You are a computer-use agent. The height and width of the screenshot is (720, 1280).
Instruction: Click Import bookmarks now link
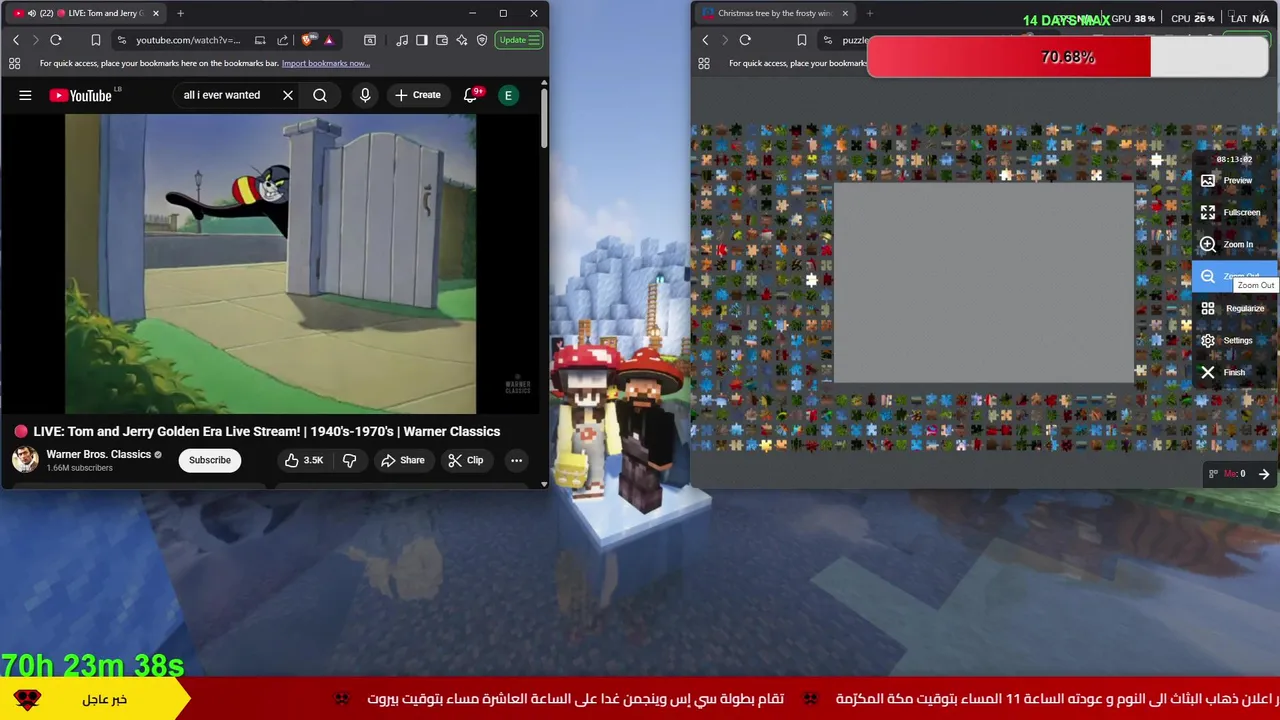[326, 63]
